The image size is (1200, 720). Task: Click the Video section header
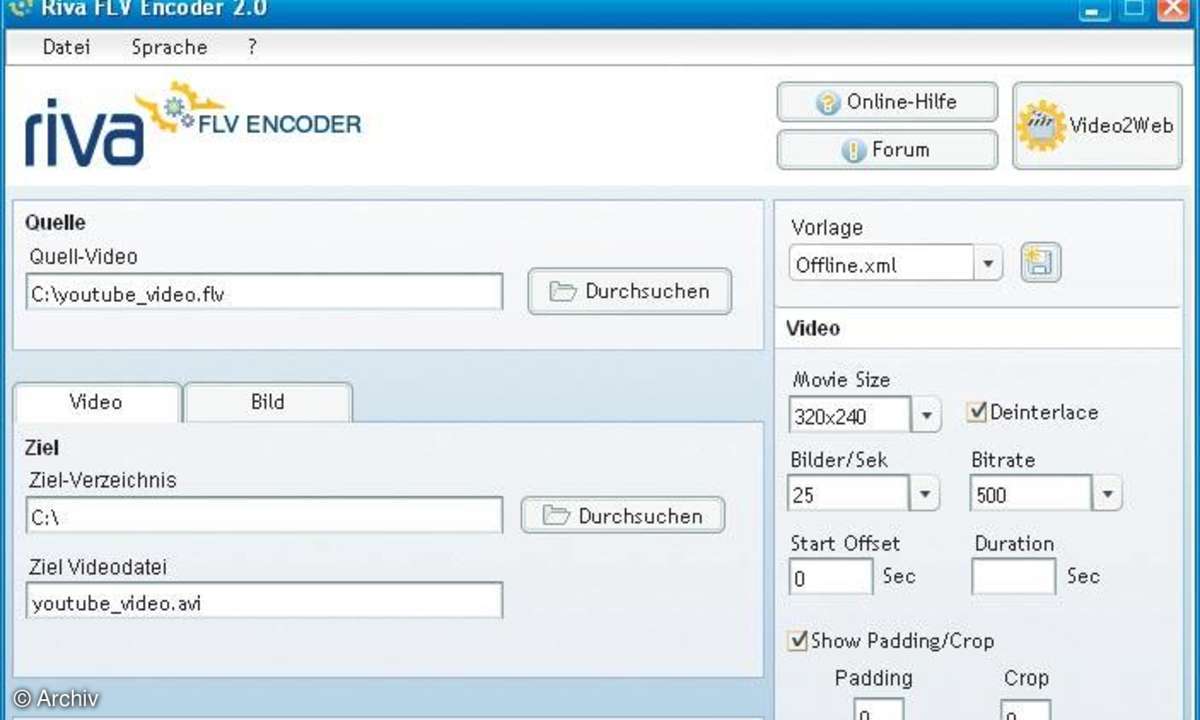[x=978, y=328]
